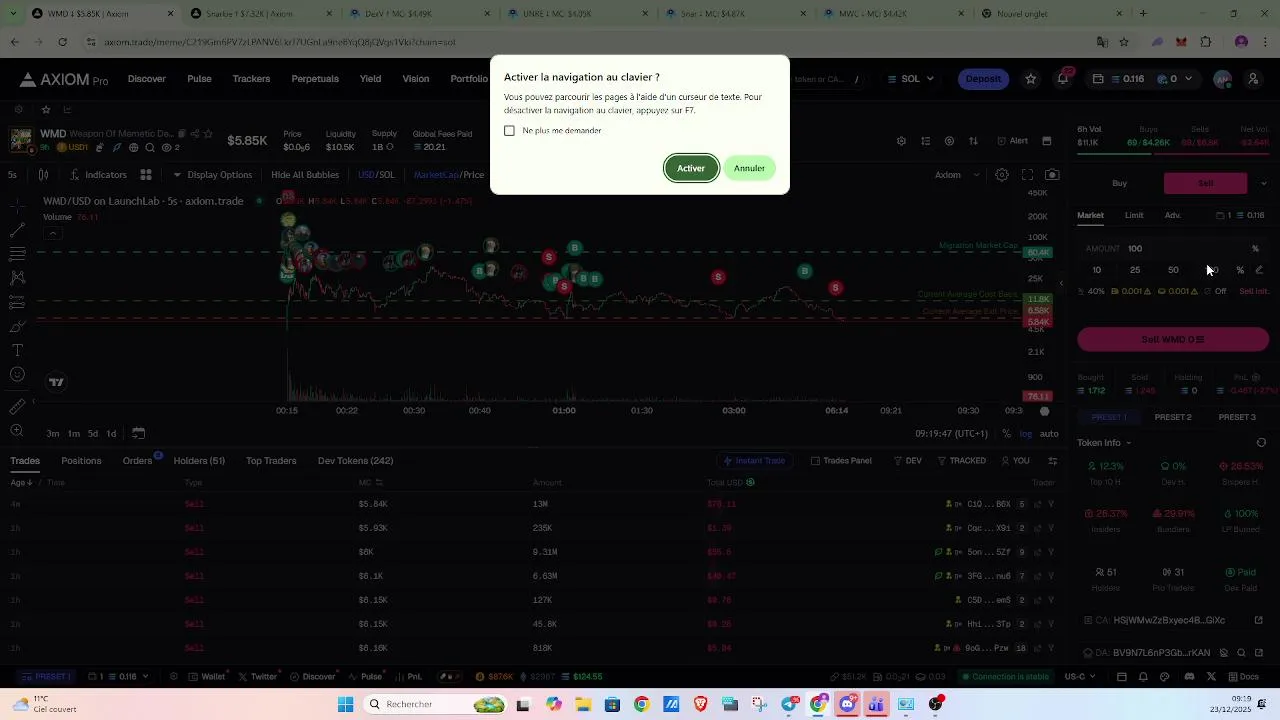This screenshot has height=720, width=1280.
Task: Click the AMOUNT input field
Action: coord(1172,248)
